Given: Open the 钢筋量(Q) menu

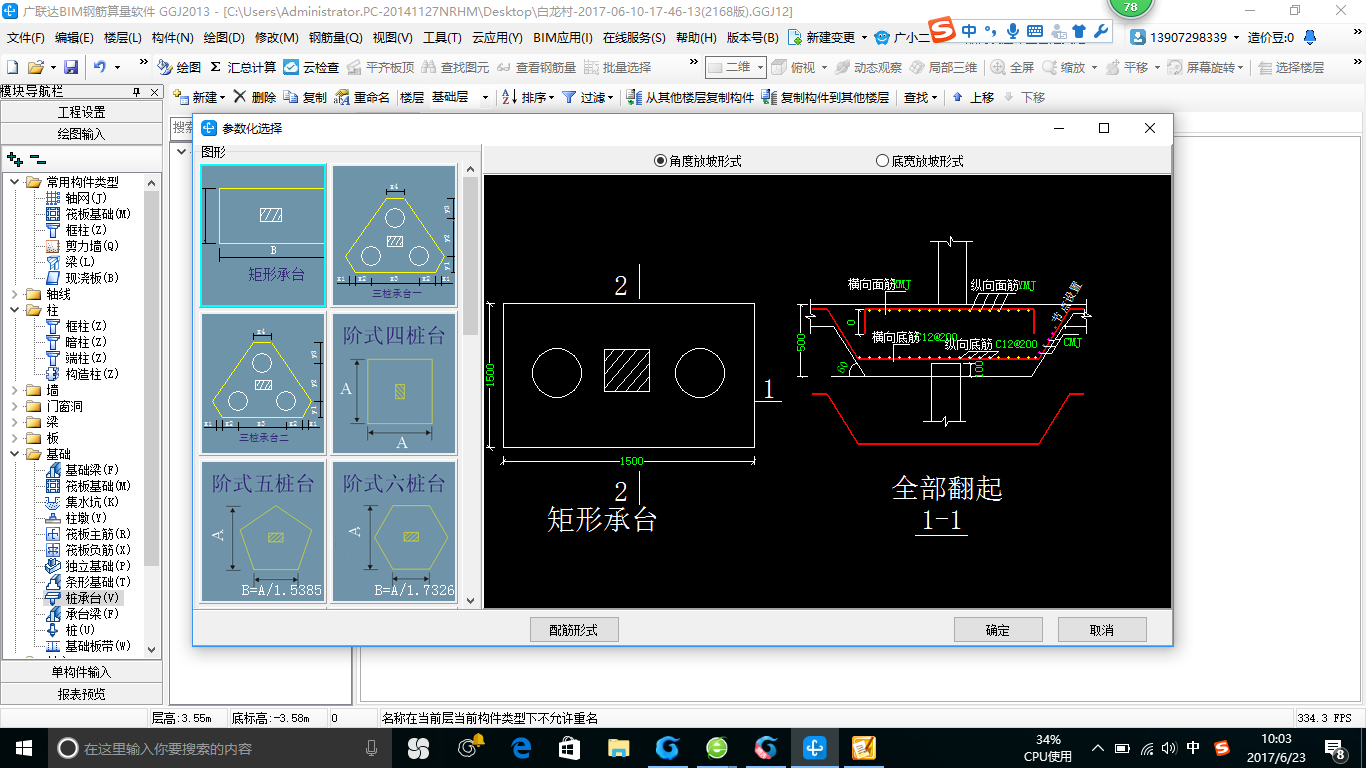Looking at the screenshot, I should [x=335, y=37].
